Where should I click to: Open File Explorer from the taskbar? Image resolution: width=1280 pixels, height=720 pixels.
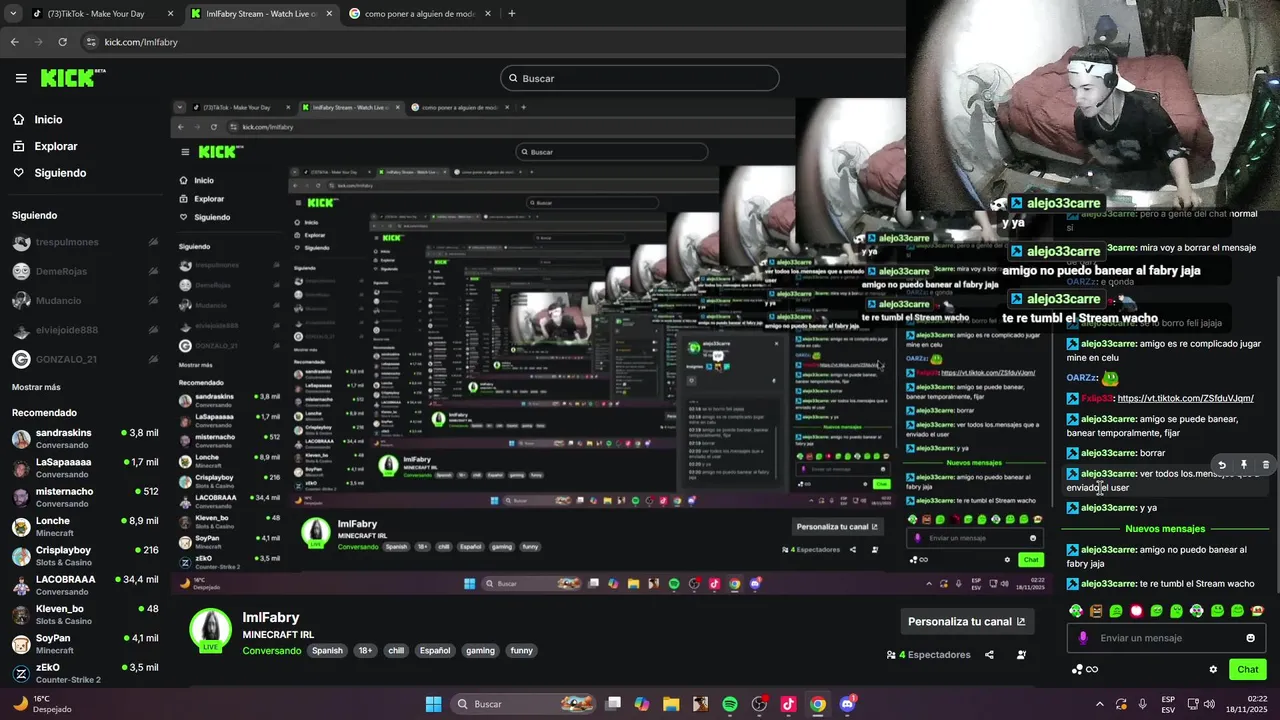[x=671, y=704]
